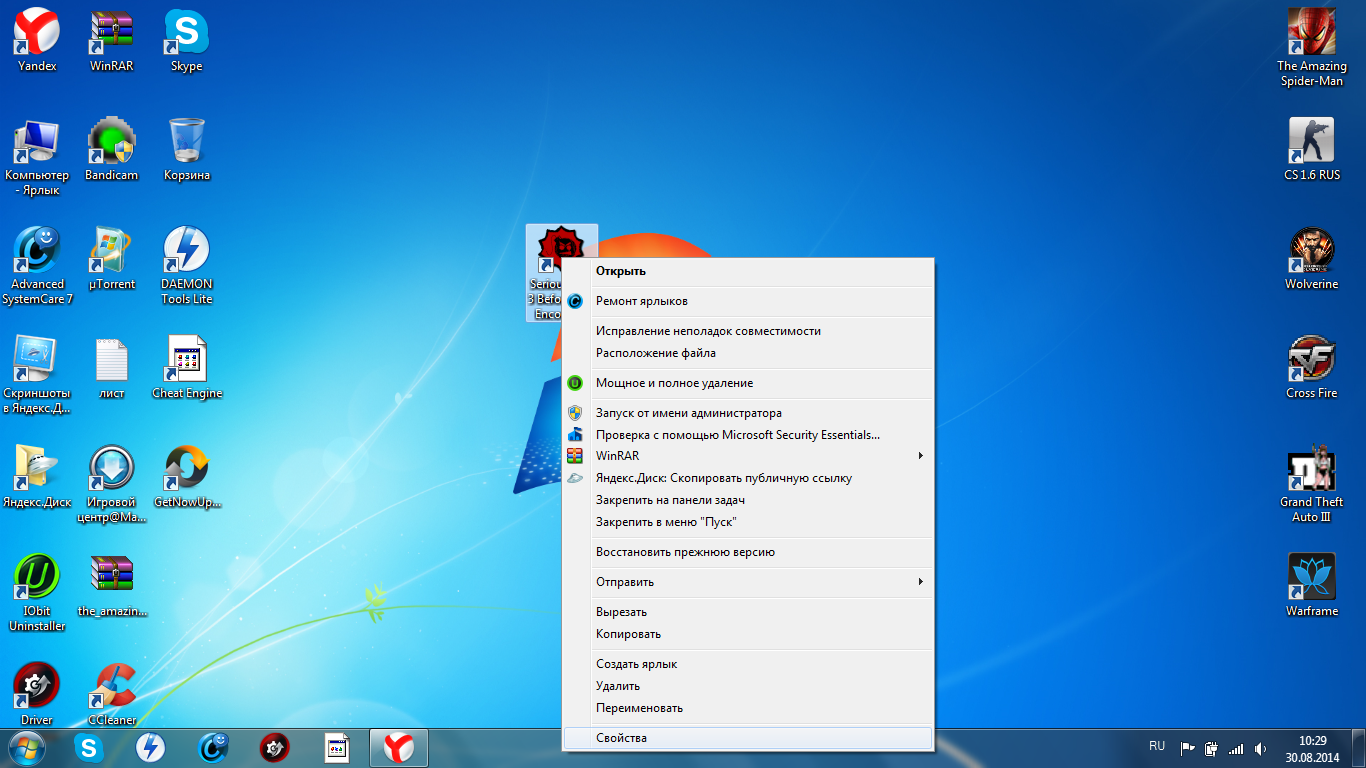The width and height of the screenshot is (1366, 768).
Task: Select the Serious Sam 3 desktop shortcut
Action: pos(544,272)
